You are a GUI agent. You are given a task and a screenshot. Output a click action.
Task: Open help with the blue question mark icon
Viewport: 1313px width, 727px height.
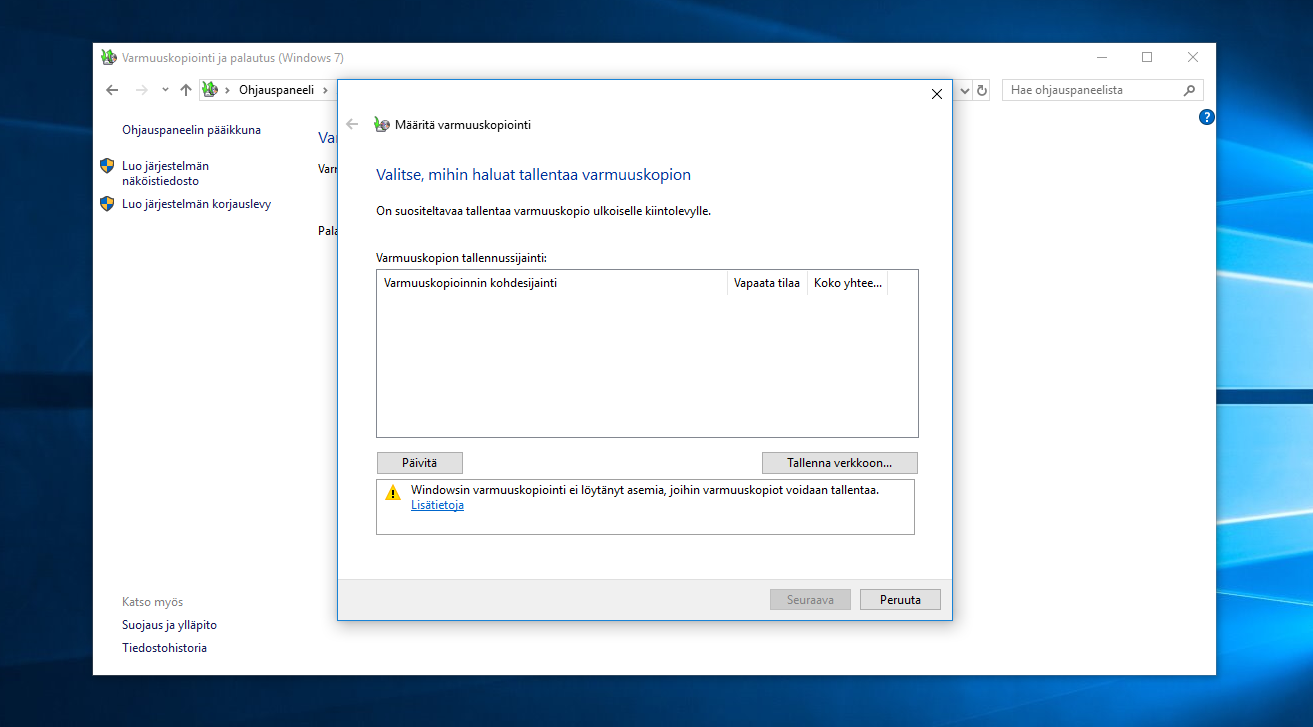pos(1206,117)
